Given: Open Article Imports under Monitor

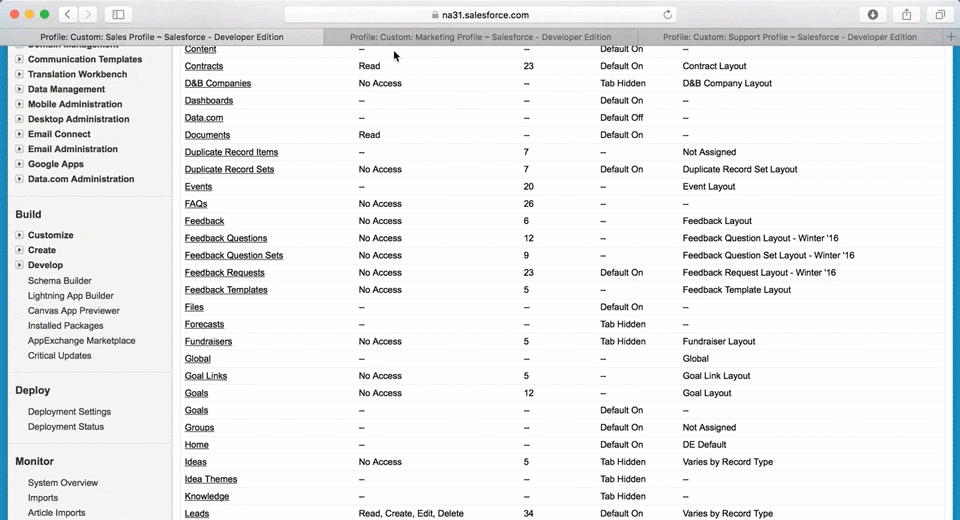Looking at the screenshot, I should [56, 513].
